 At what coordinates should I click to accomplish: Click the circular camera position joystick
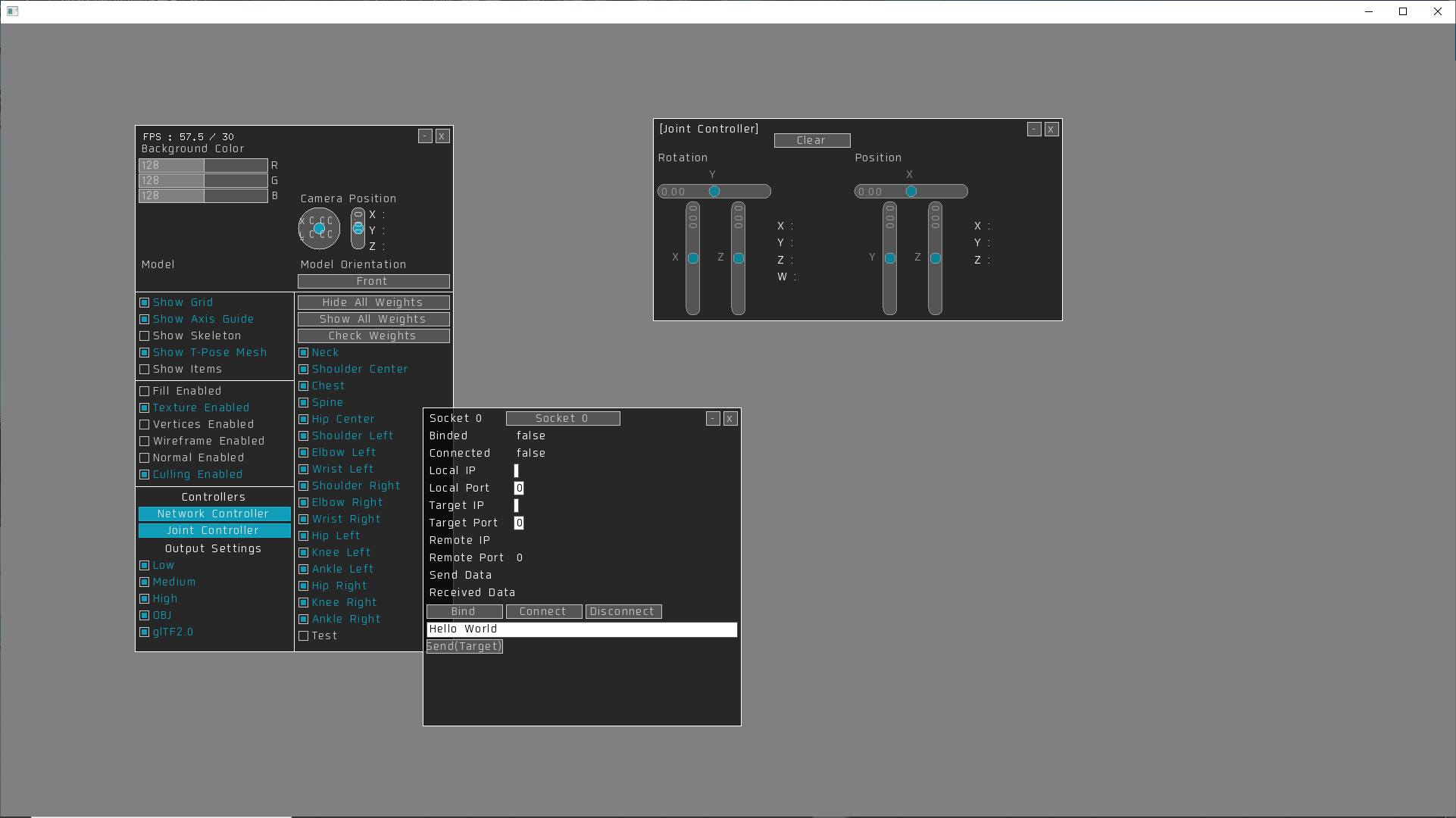pos(319,229)
